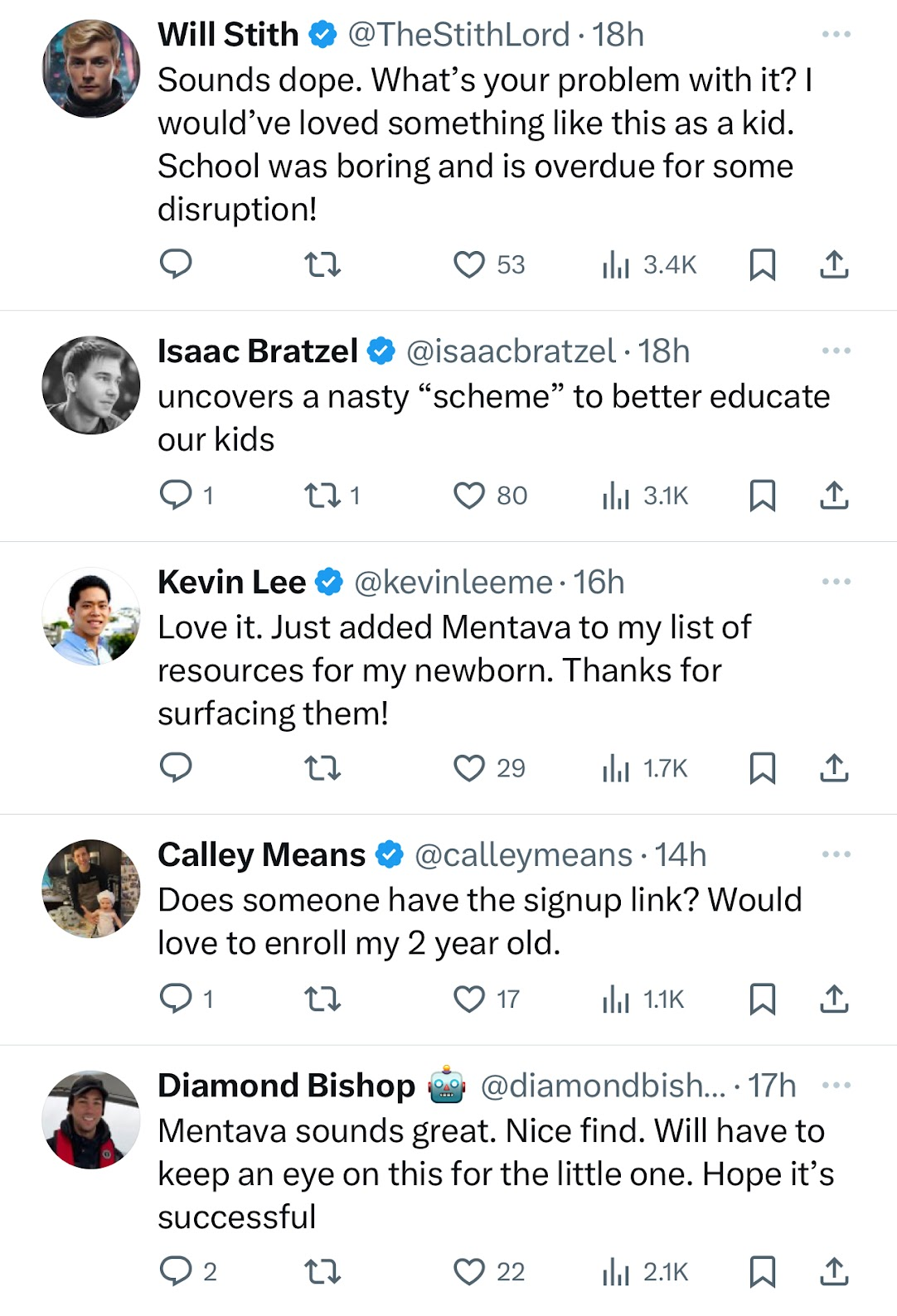The height and width of the screenshot is (1316, 897).
Task: Open the @calleymeans handle link
Action: coord(522,855)
